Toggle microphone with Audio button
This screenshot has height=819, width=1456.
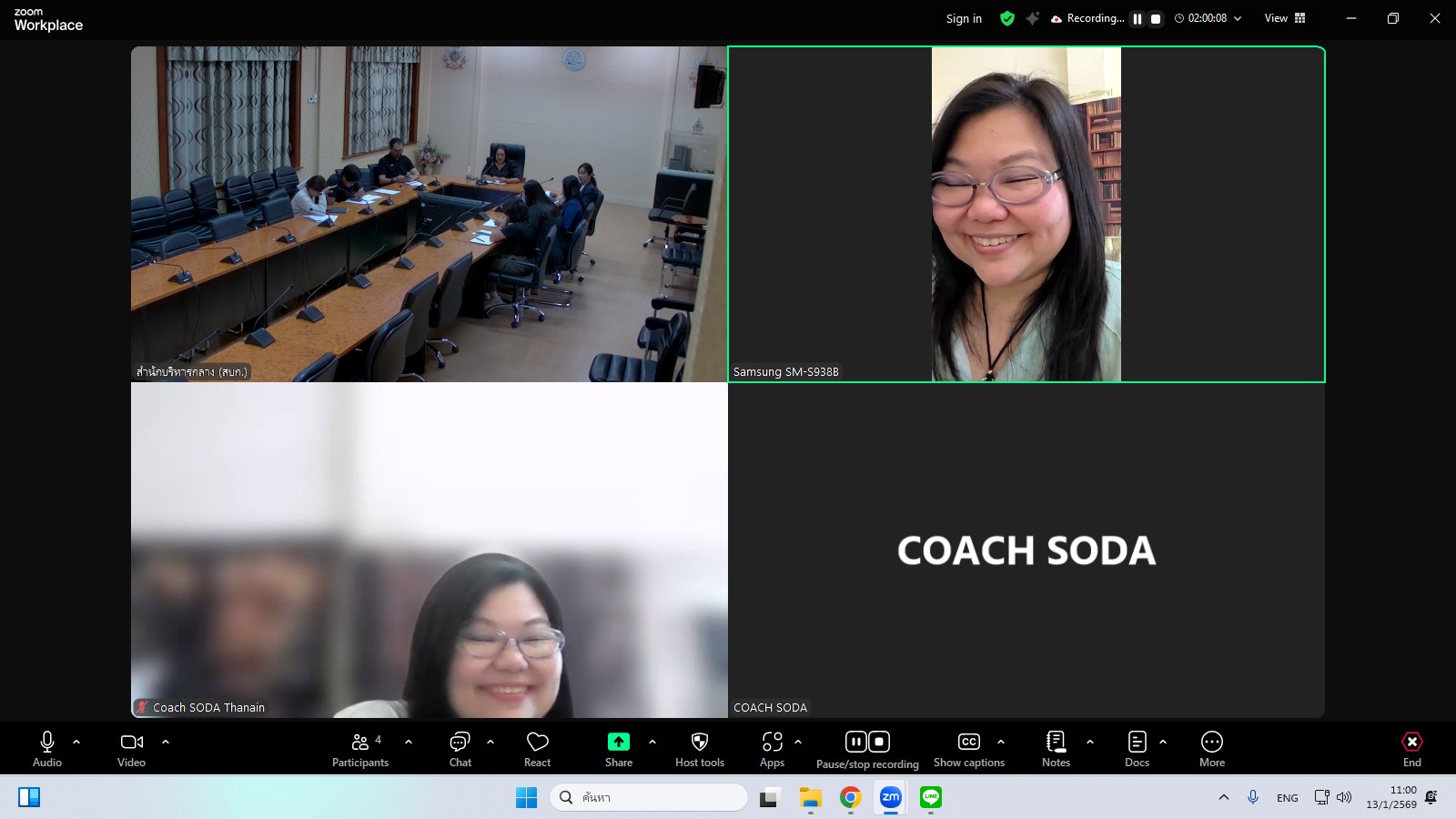click(47, 749)
